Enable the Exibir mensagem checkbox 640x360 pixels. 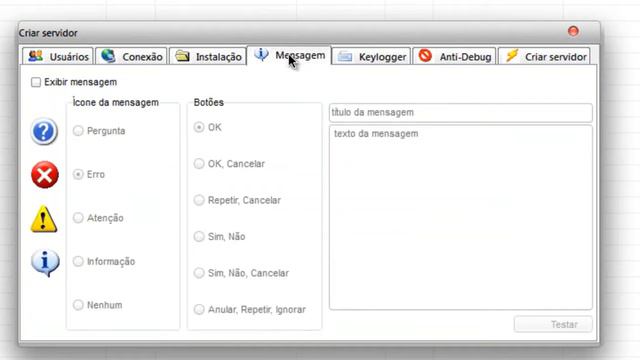click(36, 82)
